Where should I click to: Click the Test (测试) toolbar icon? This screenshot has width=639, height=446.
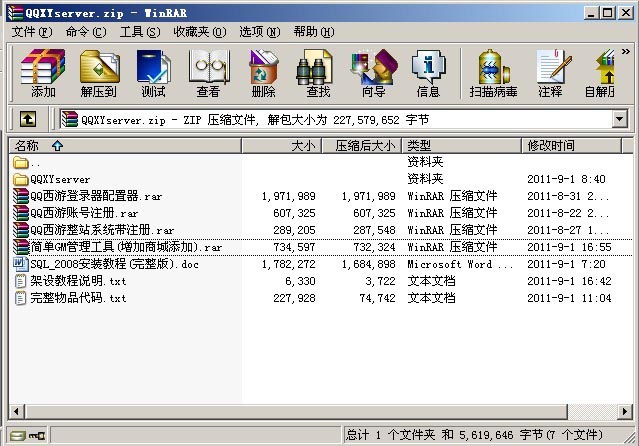153,73
